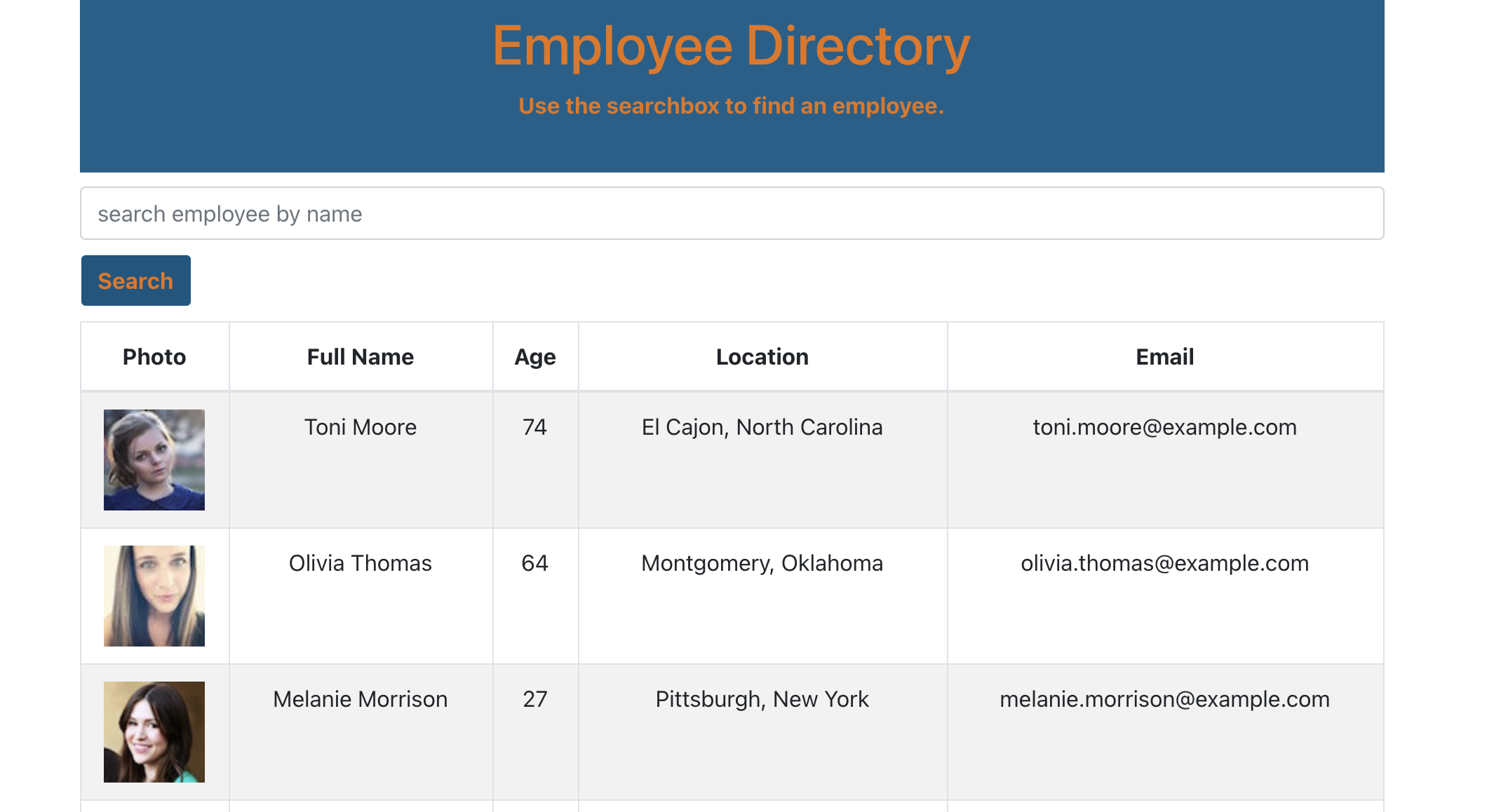This screenshot has width=1487, height=812.
Task: Click melanie.morrison@example.com email address
Action: click(x=1164, y=698)
